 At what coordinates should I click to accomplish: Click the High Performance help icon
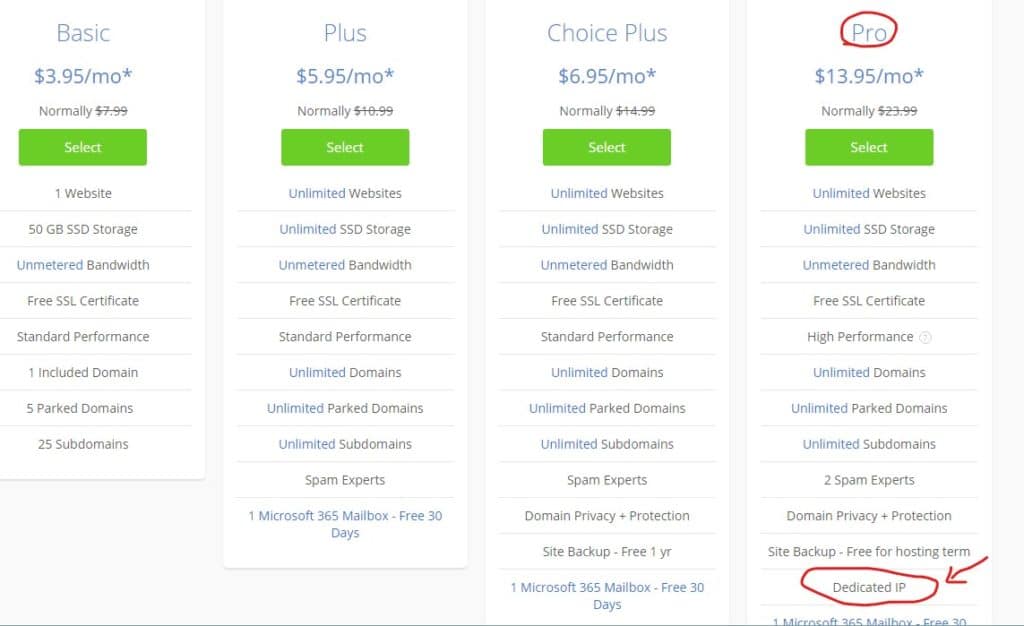(925, 337)
